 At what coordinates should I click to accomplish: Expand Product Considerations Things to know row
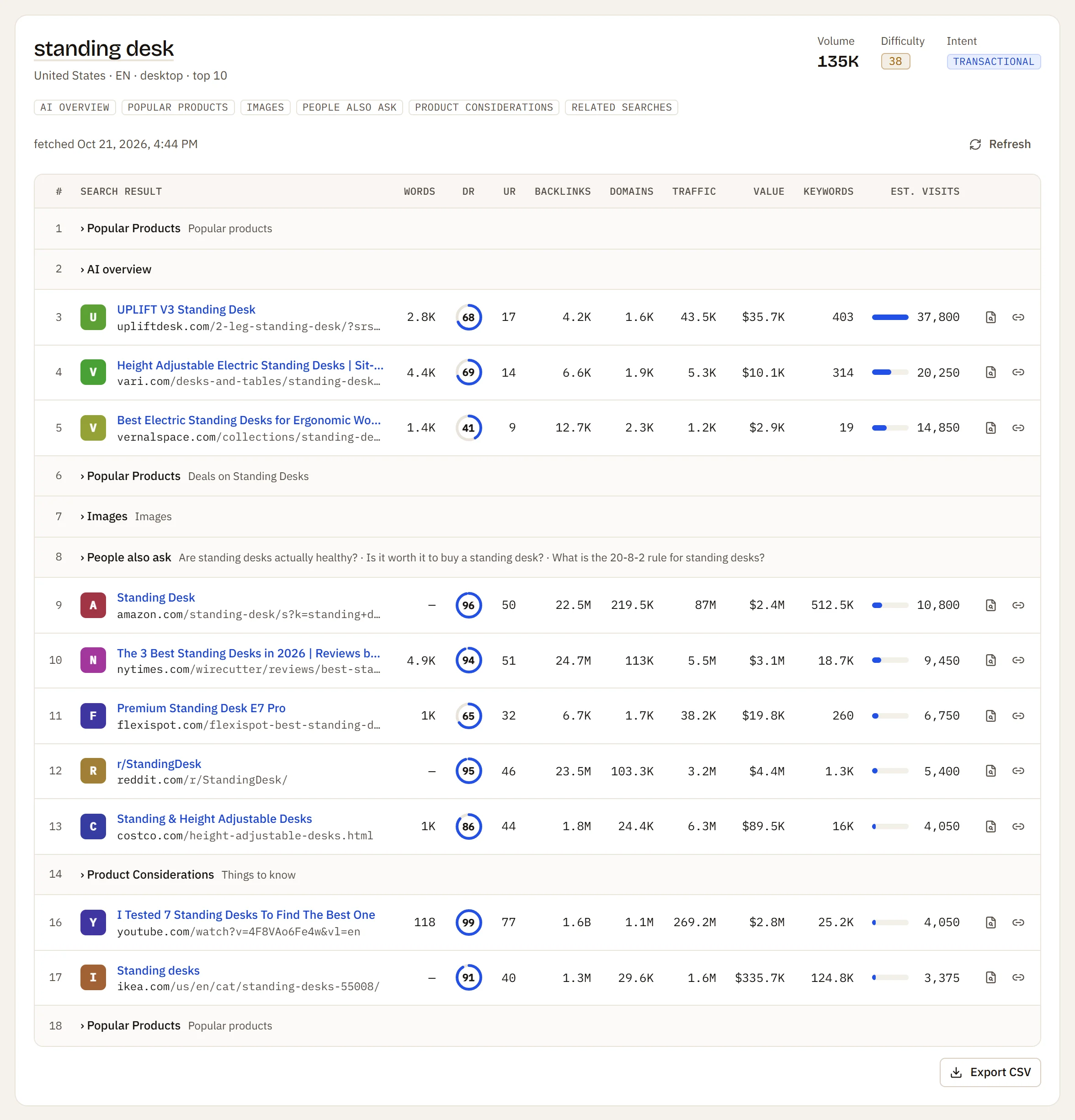pyautogui.click(x=537, y=875)
